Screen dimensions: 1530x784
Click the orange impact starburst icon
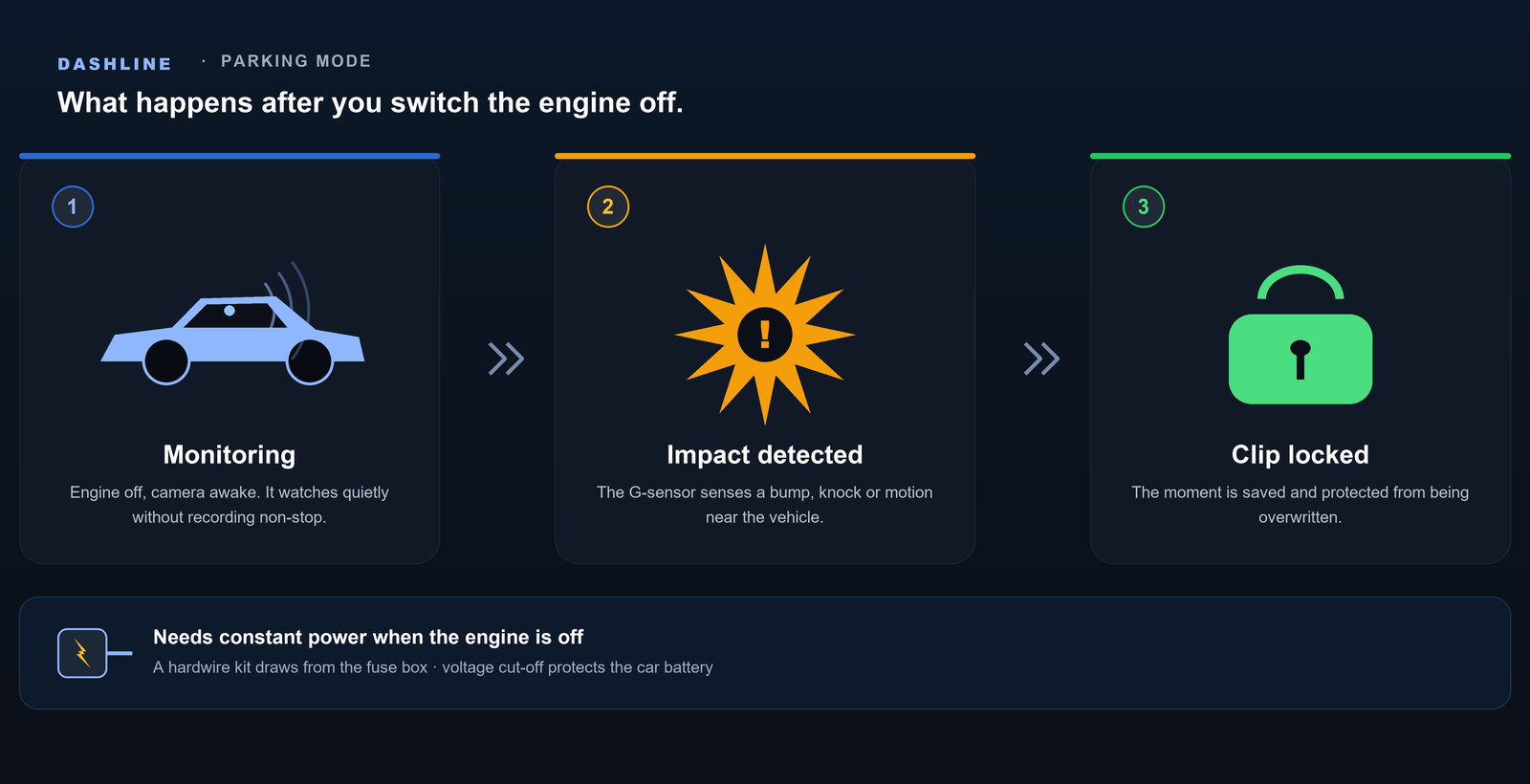(x=765, y=335)
